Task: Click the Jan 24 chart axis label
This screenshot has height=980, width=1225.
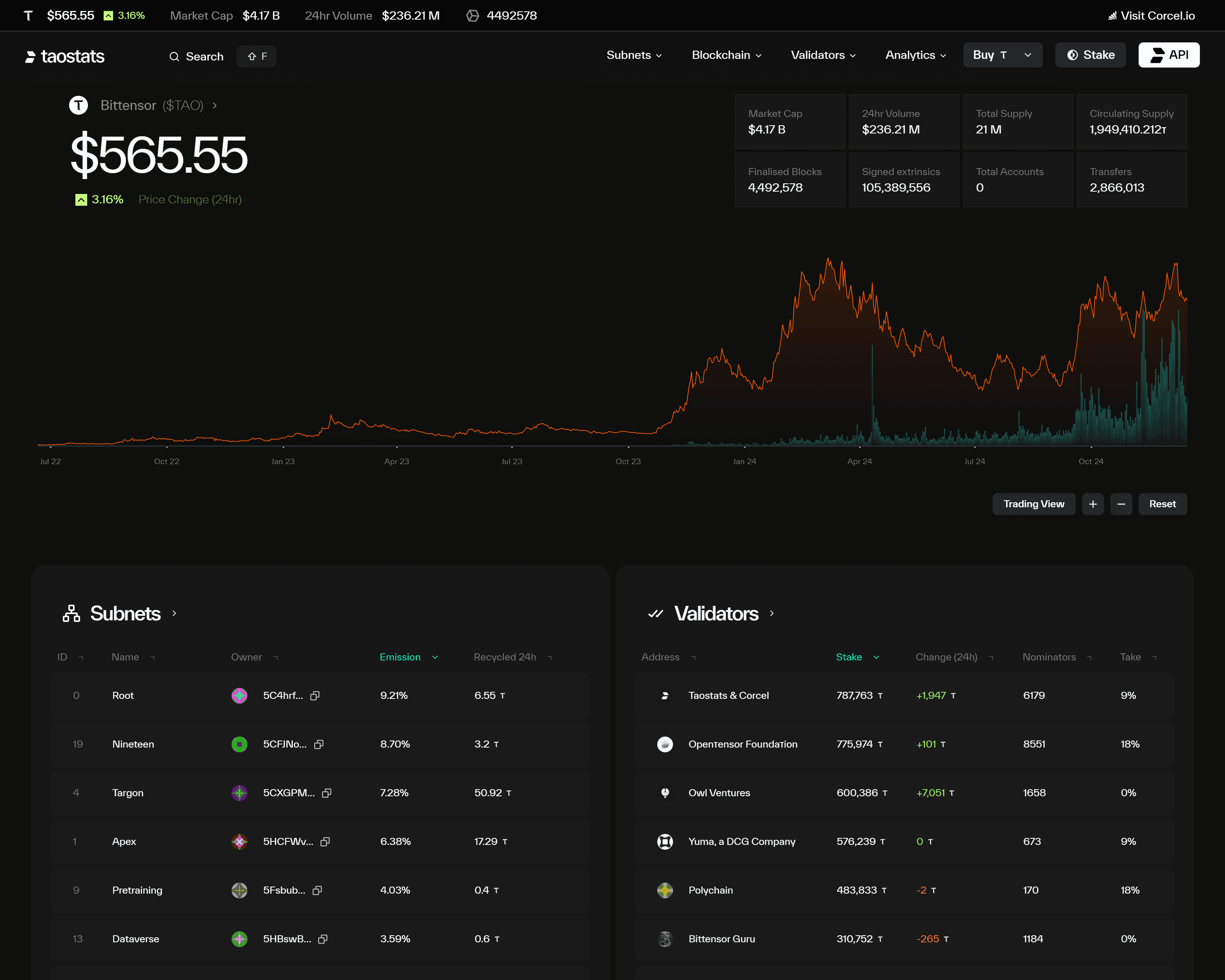Action: (744, 461)
